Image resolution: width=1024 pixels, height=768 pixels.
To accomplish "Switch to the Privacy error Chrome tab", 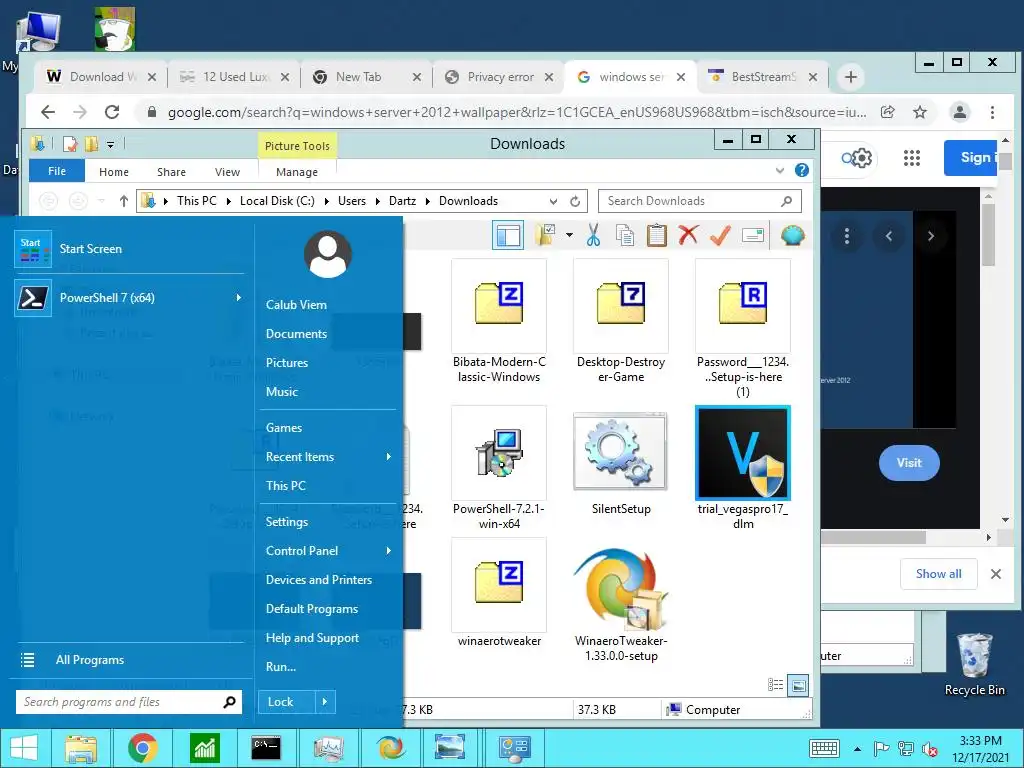I will tap(500, 77).
